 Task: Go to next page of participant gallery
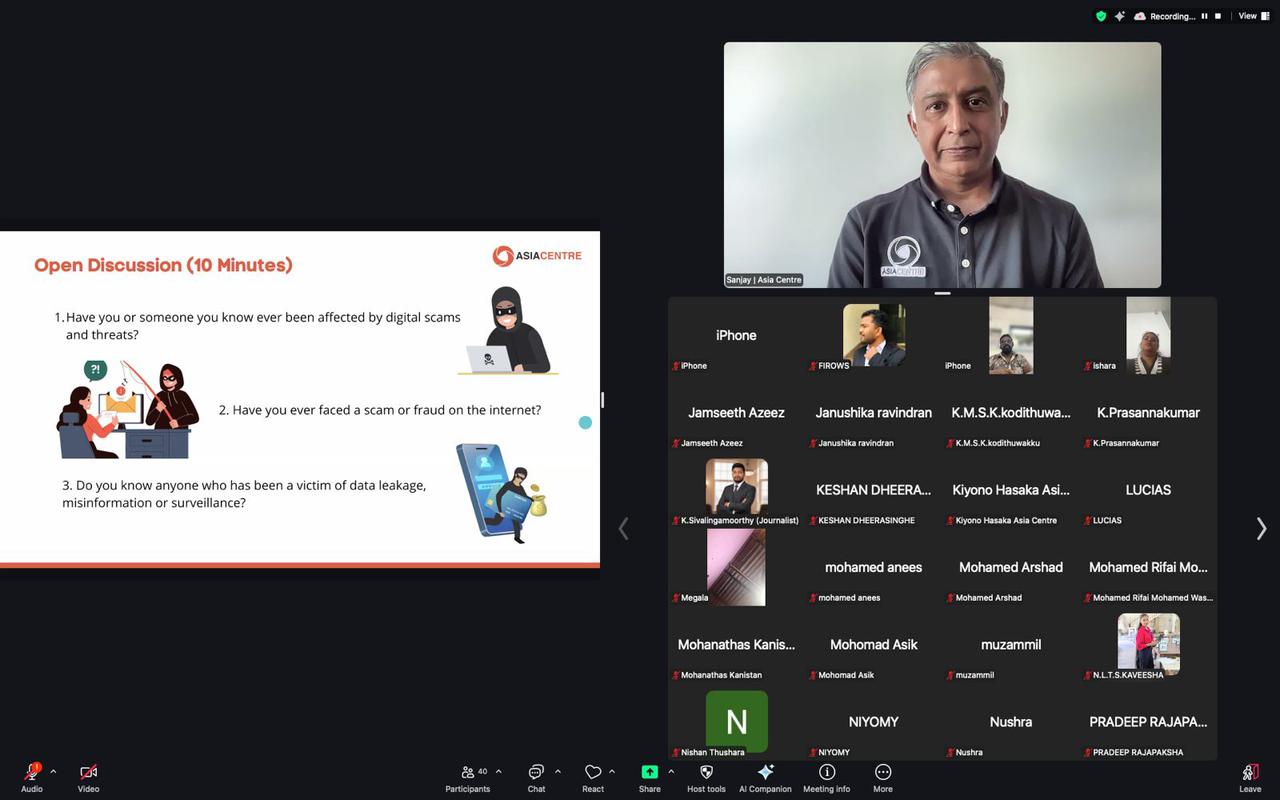coord(1261,529)
